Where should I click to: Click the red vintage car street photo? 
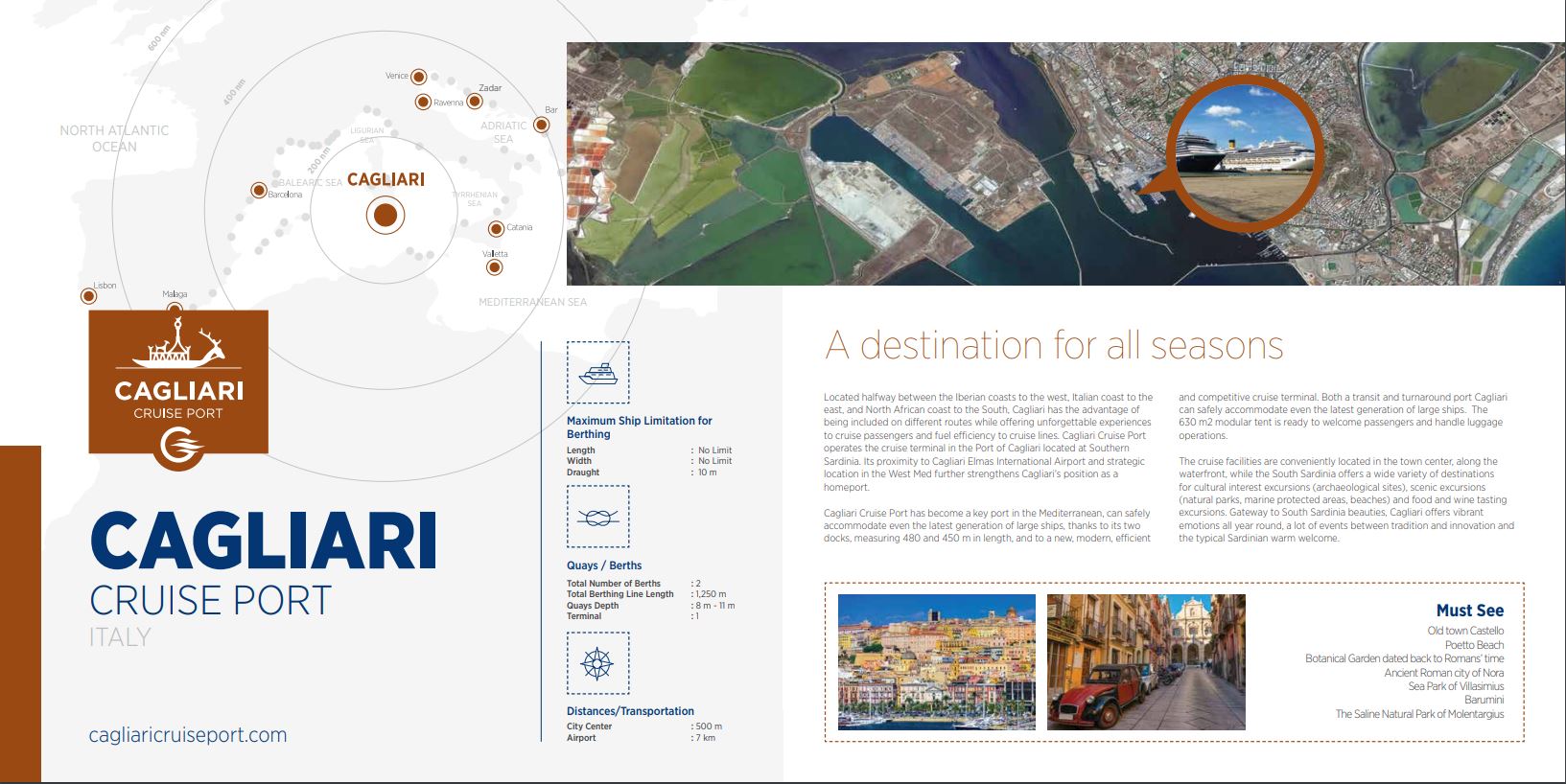point(1146,662)
